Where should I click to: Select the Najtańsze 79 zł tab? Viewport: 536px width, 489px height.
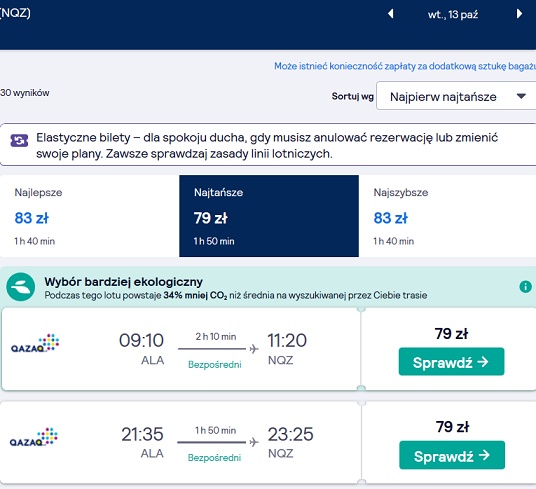269,216
